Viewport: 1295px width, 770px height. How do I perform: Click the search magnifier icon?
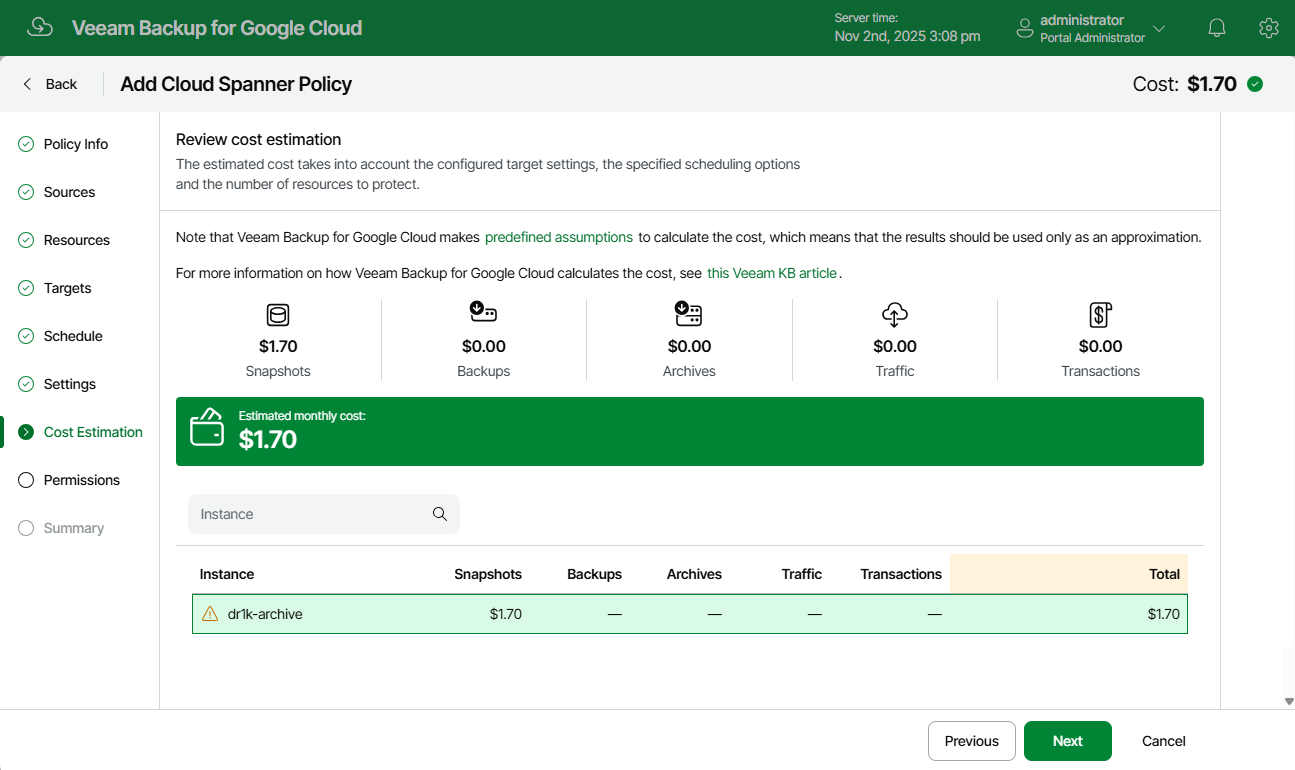tap(440, 514)
